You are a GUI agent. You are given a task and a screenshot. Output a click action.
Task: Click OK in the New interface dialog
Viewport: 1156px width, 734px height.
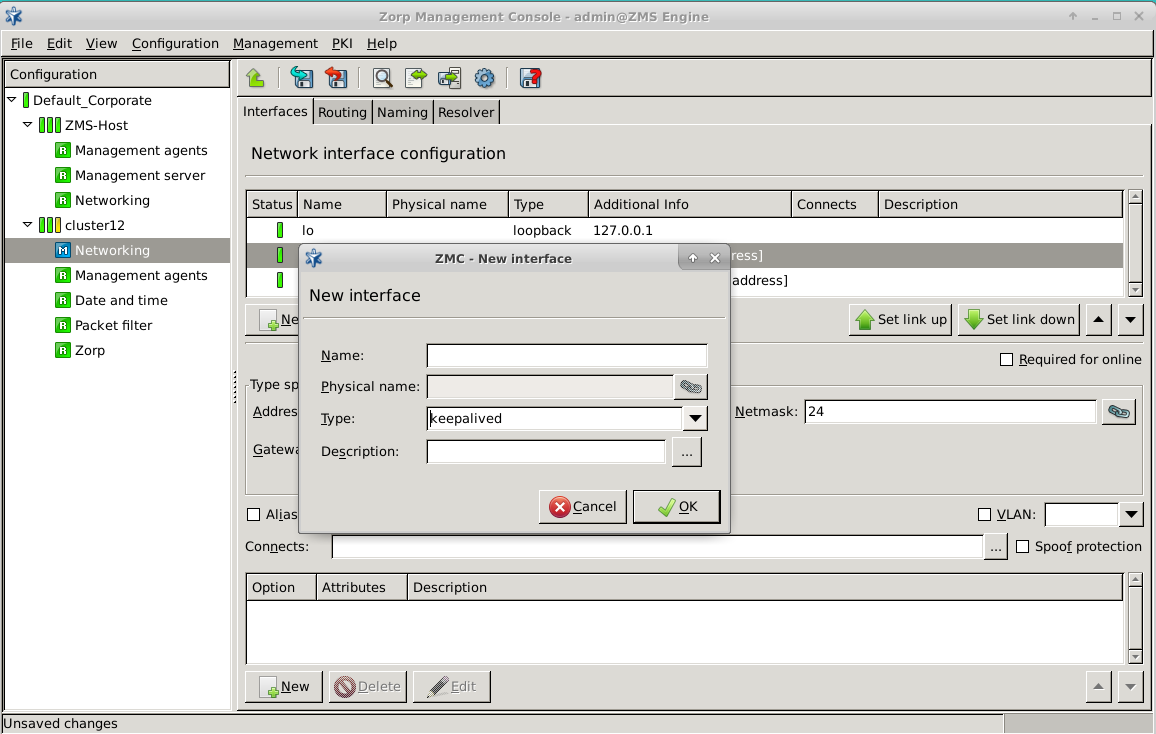coord(676,507)
